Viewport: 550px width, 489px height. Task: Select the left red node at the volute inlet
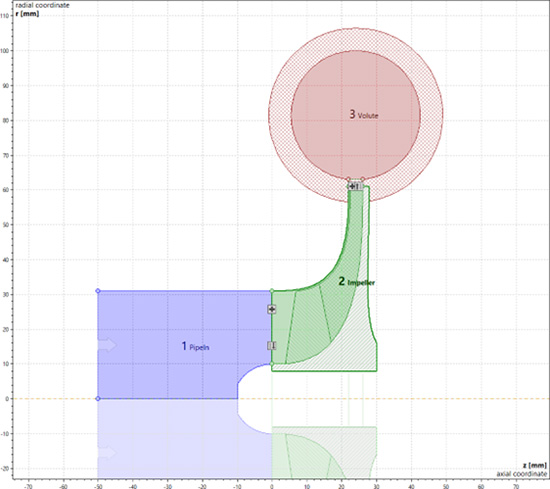point(348,179)
